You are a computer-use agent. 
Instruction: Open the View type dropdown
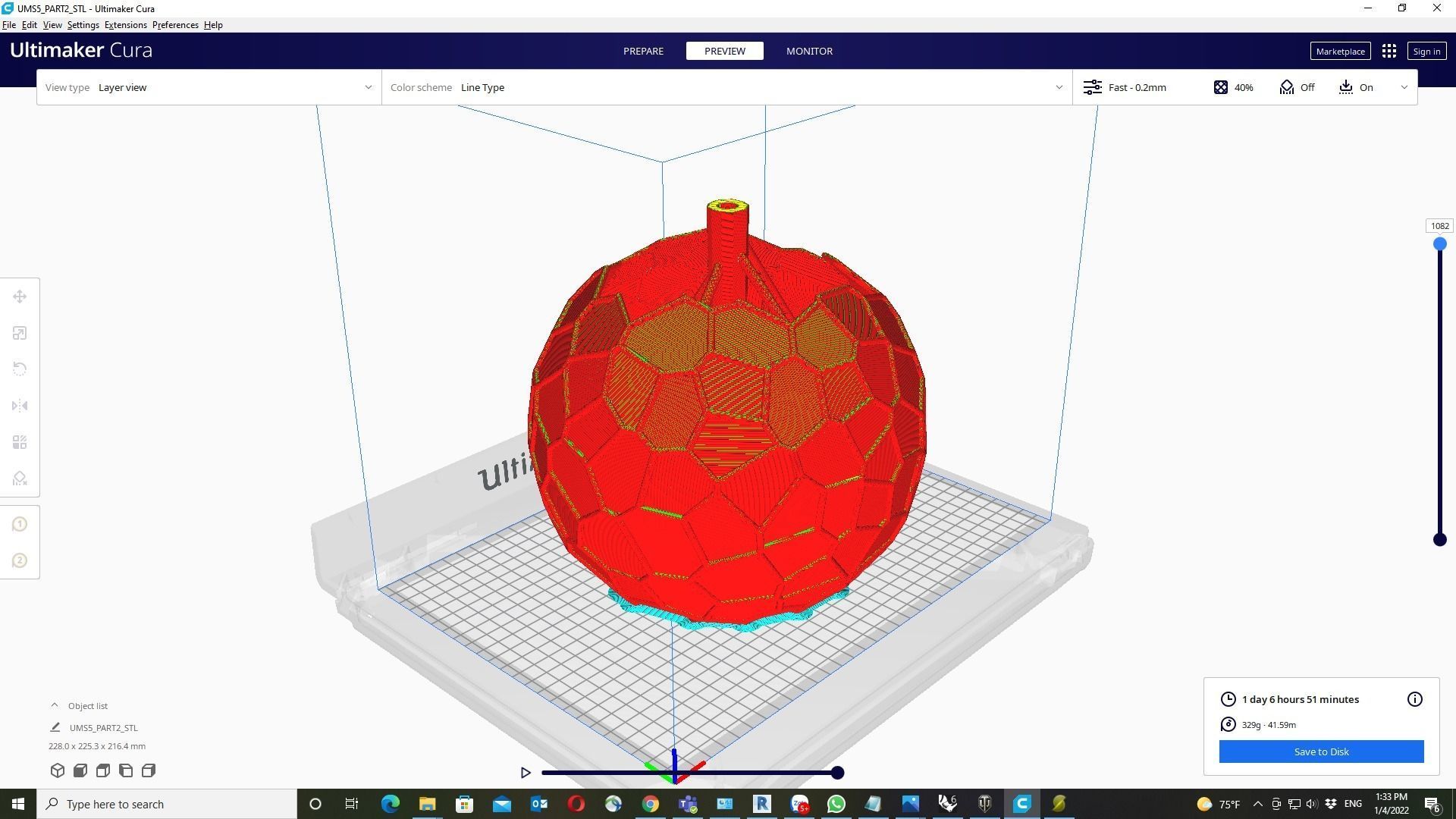209,87
